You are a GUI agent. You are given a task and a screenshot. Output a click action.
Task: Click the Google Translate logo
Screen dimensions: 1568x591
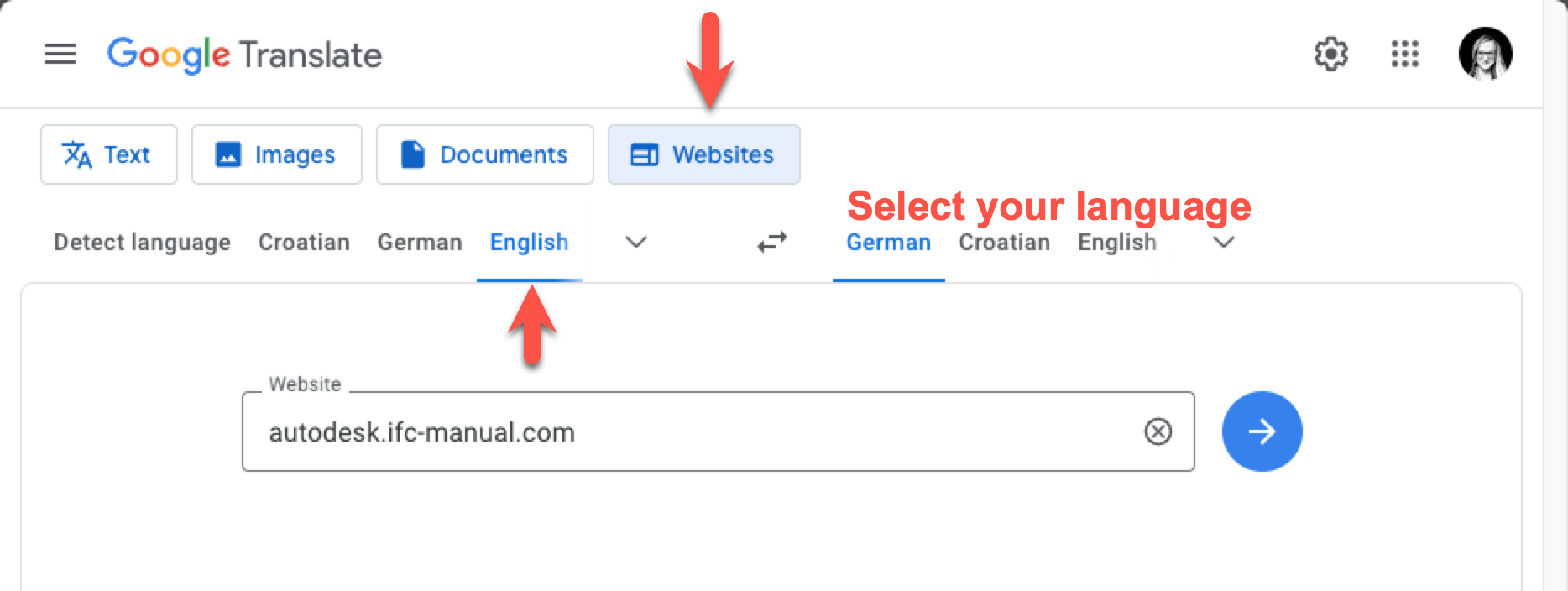244,55
